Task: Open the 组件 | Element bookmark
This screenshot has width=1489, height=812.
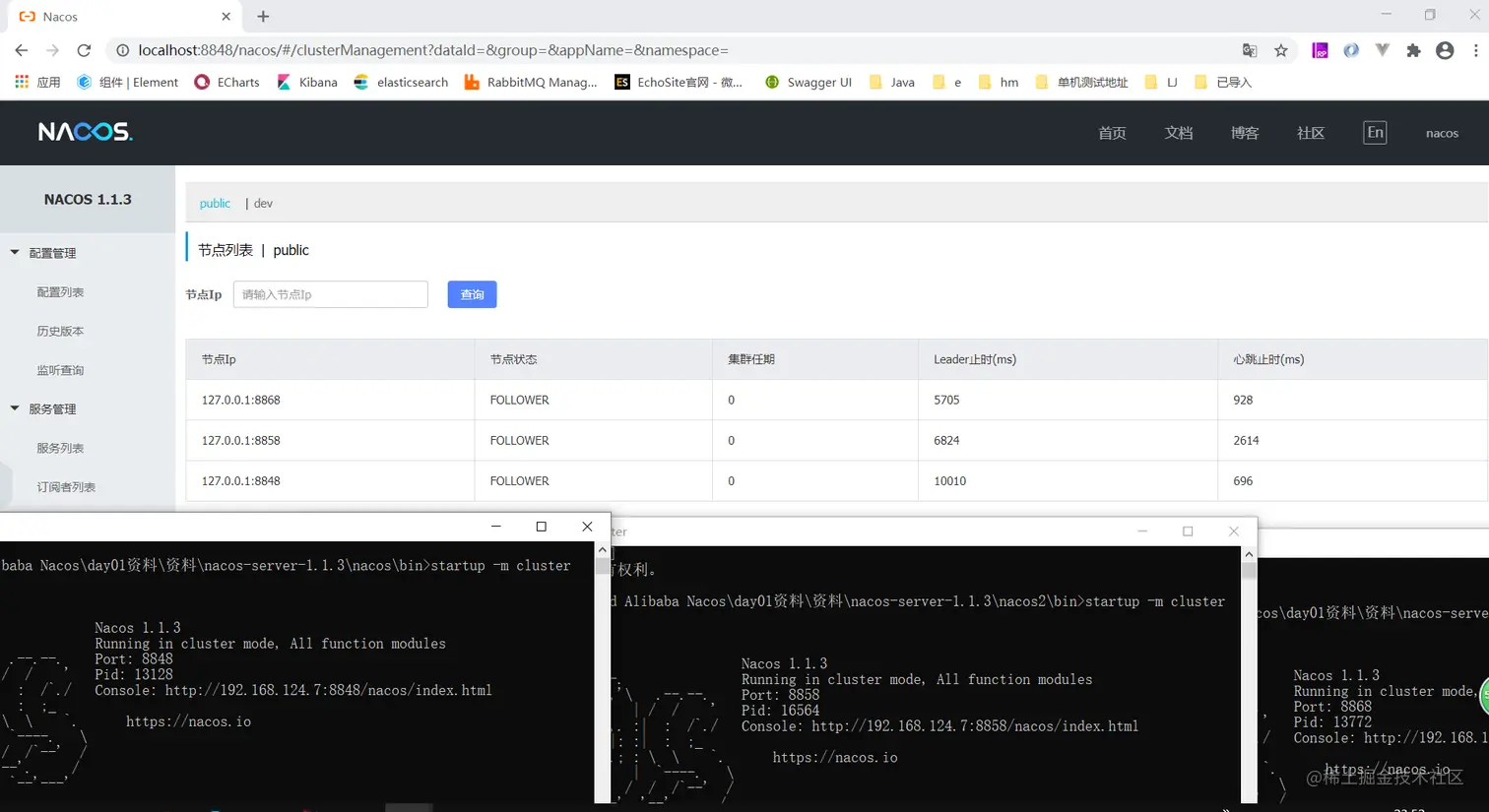Action: coord(128,83)
